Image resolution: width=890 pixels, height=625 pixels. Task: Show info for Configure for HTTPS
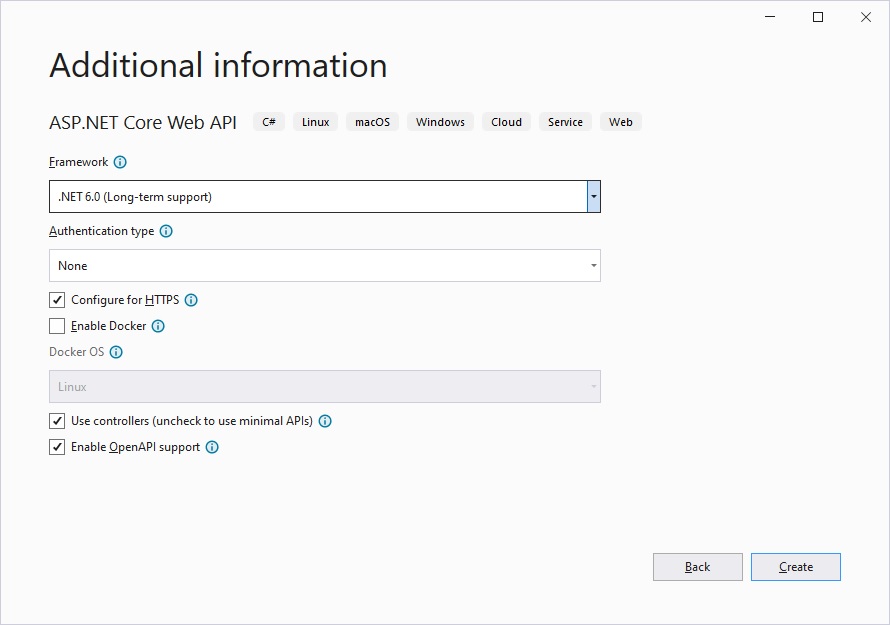(x=191, y=300)
